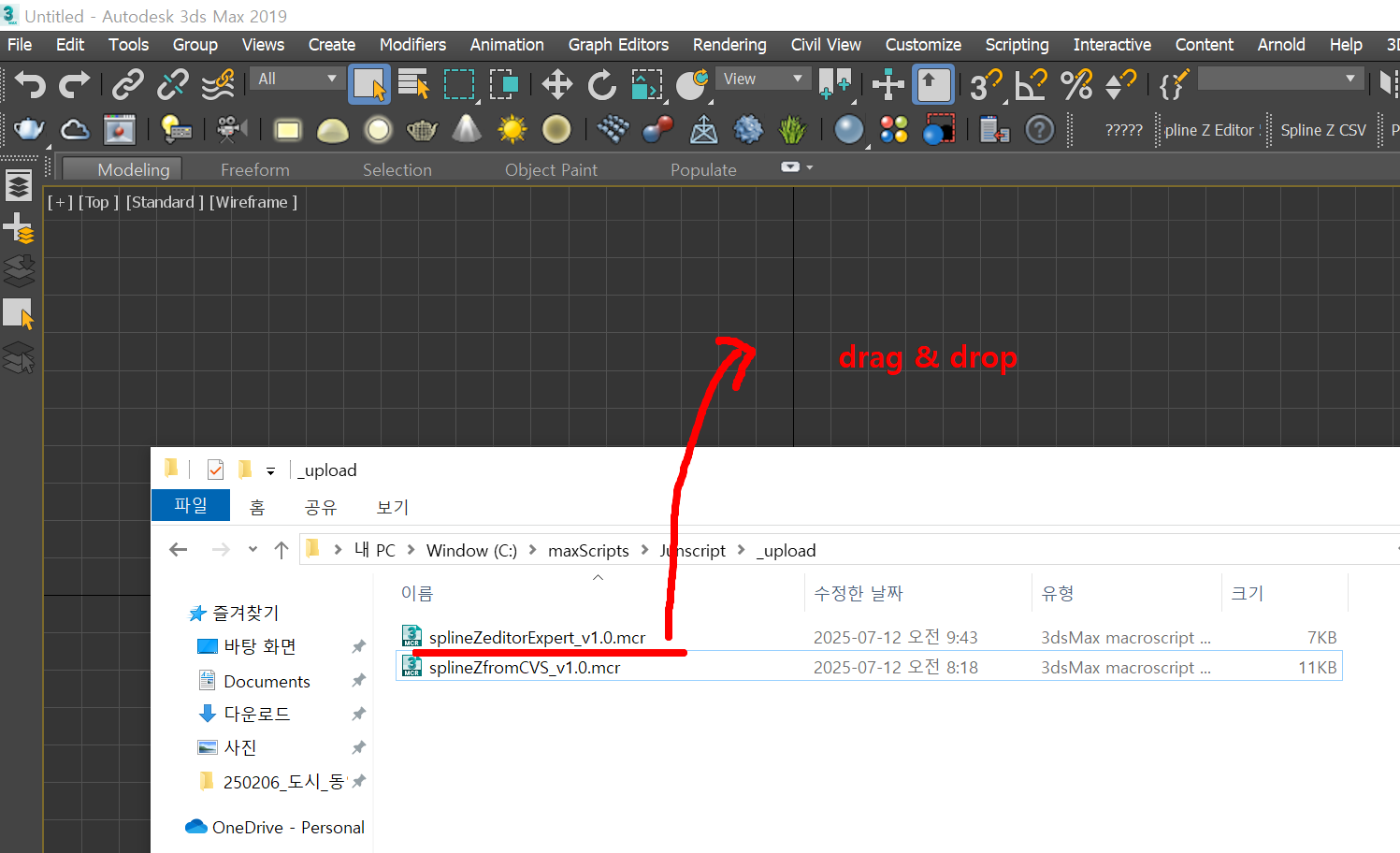The height and width of the screenshot is (853, 1400).
Task: Click the [Wireframe] viewport label
Action: (253, 202)
